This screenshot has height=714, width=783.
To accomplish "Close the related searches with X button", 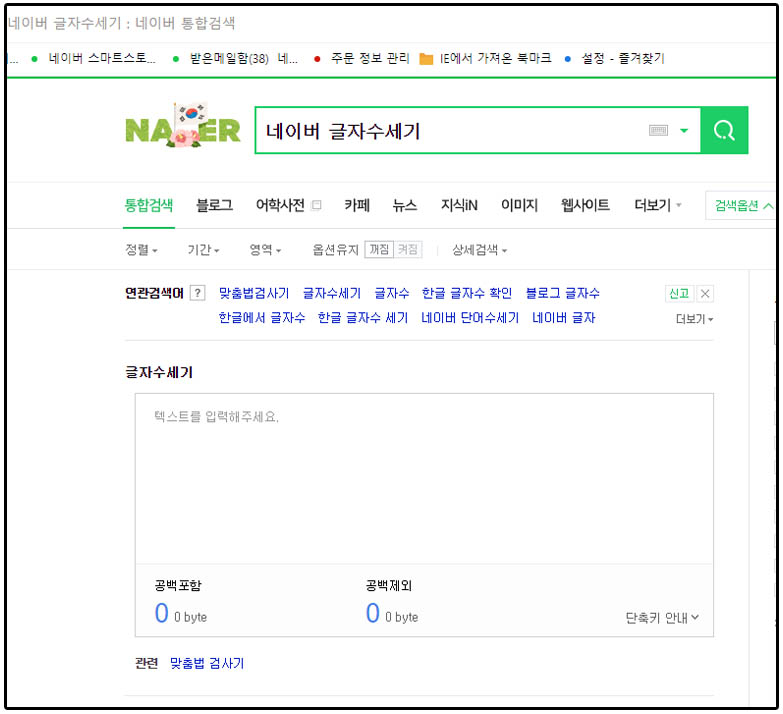I will 705,294.
